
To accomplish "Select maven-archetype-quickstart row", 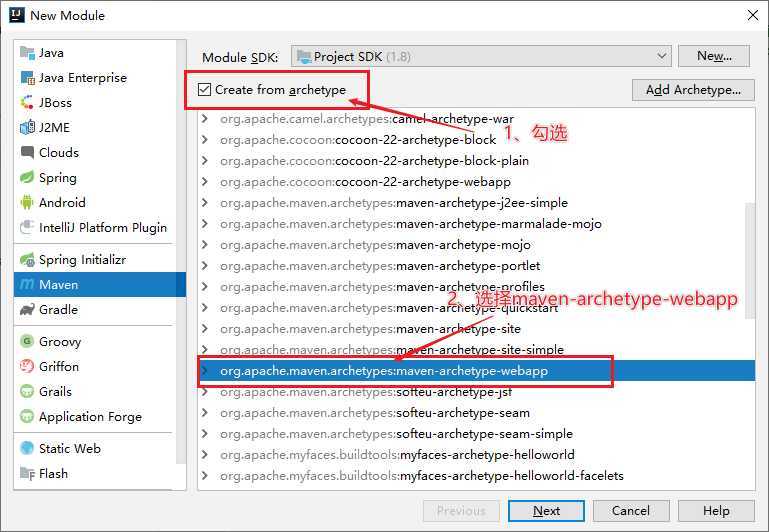I will click(x=476, y=308).
